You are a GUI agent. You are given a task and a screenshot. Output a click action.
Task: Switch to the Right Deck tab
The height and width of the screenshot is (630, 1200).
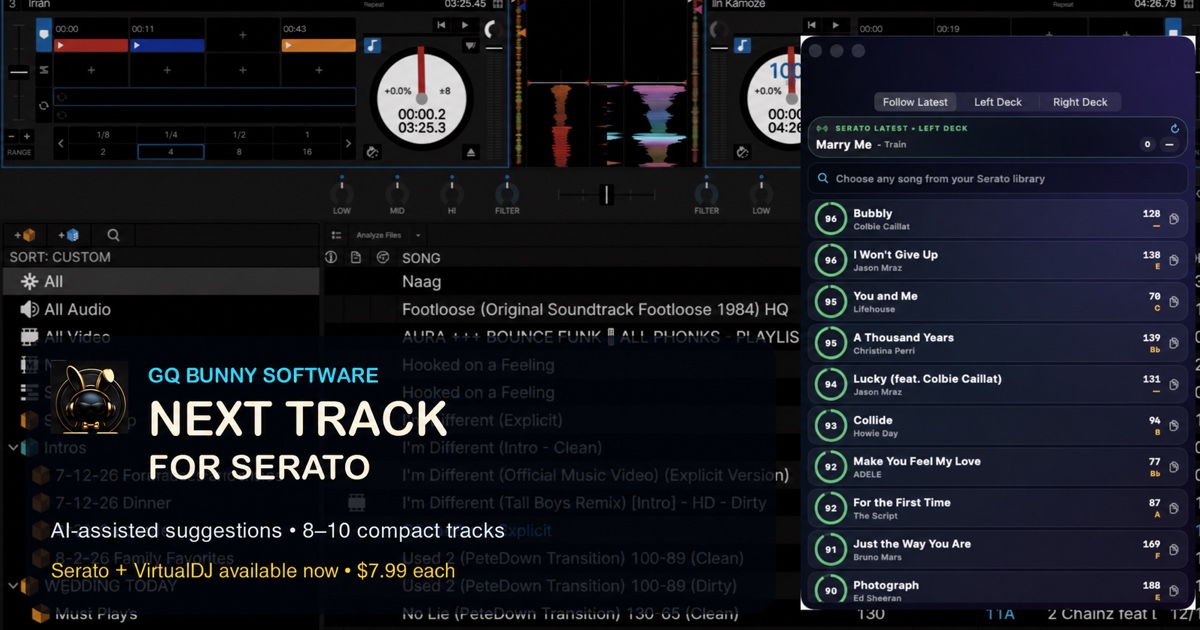[x=1080, y=102]
